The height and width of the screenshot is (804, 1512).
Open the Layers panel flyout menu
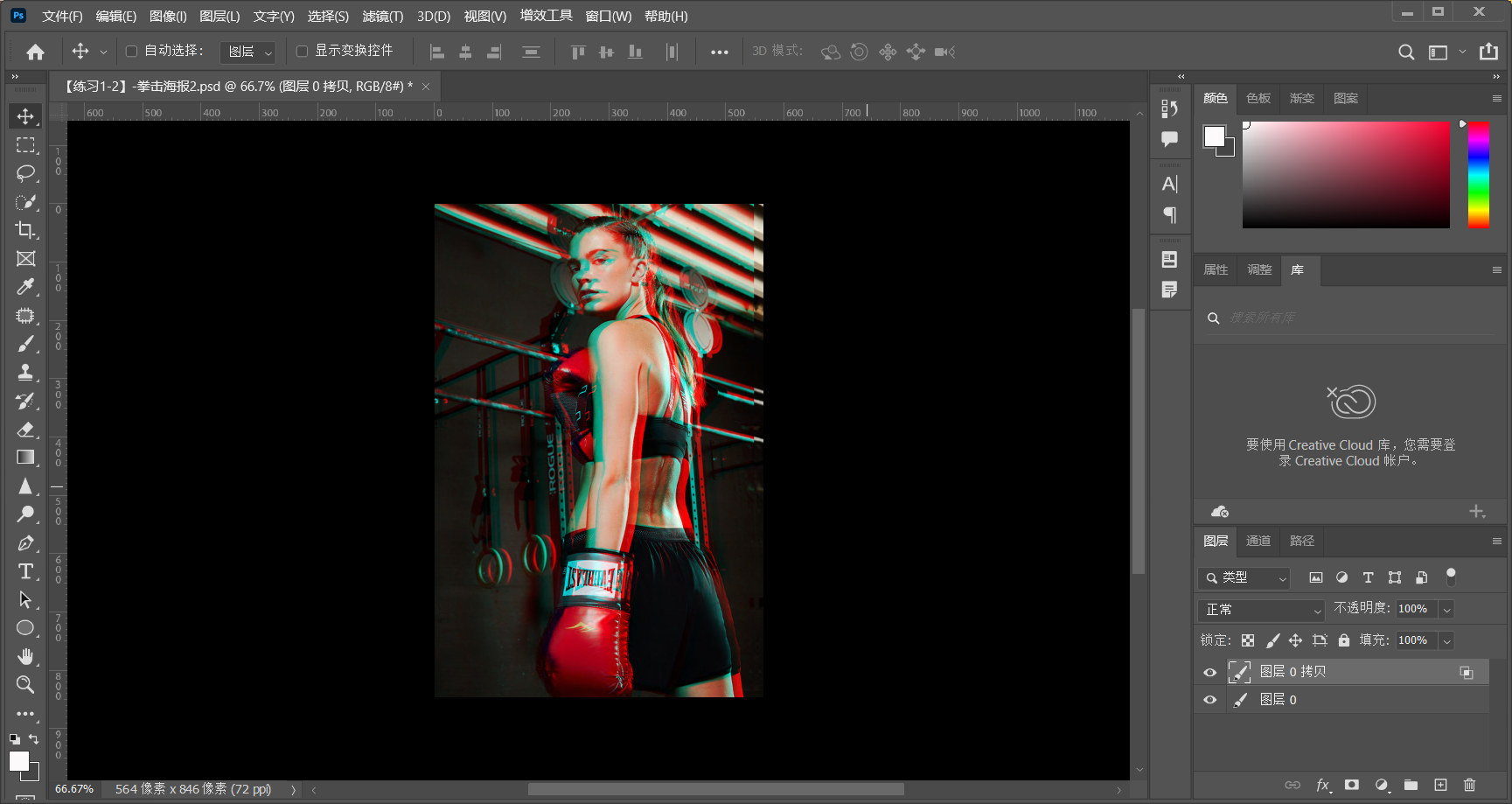[1496, 542]
